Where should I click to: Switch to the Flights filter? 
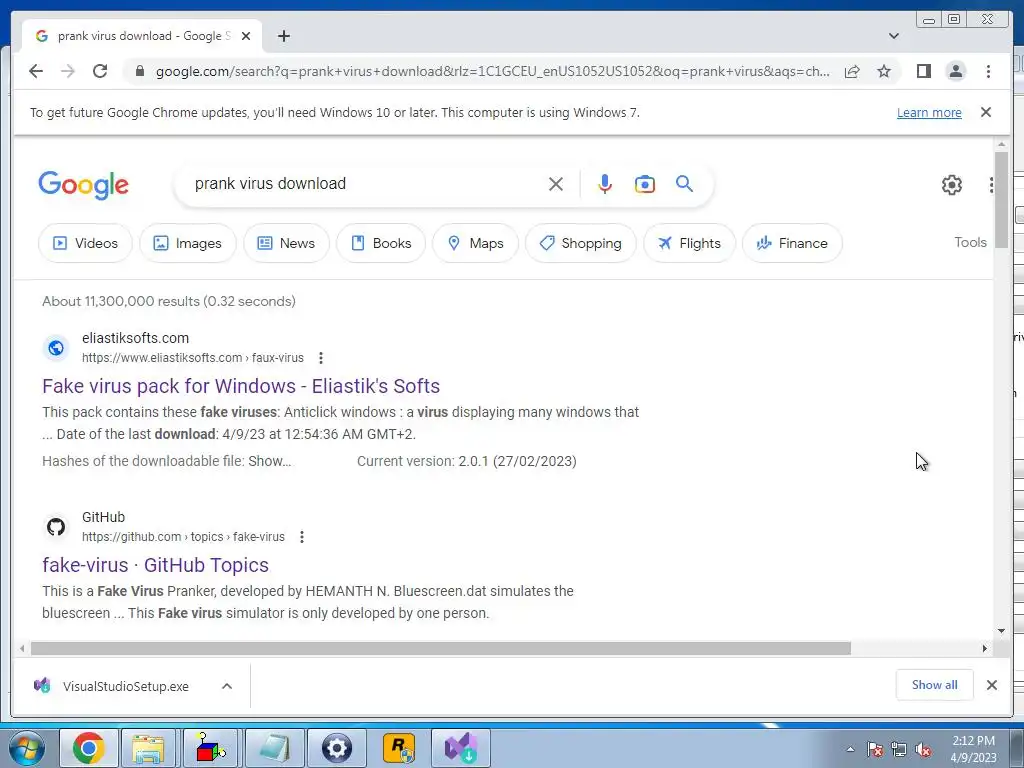click(689, 243)
